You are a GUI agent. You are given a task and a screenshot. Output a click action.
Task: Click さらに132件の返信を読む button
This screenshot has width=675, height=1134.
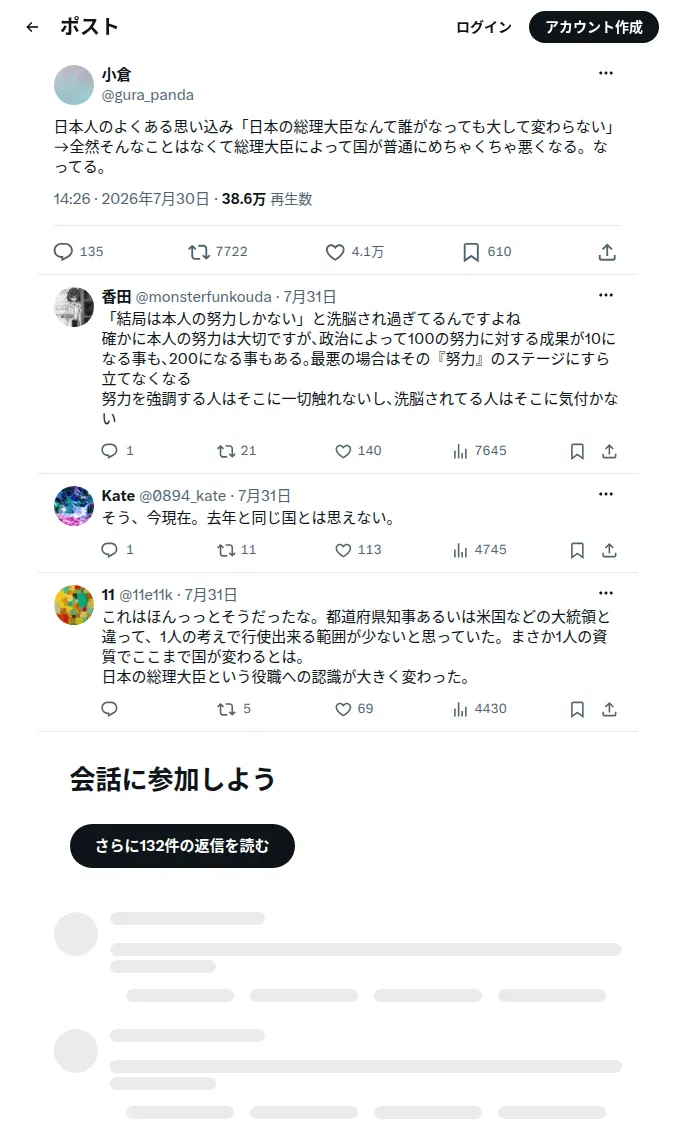(182, 845)
